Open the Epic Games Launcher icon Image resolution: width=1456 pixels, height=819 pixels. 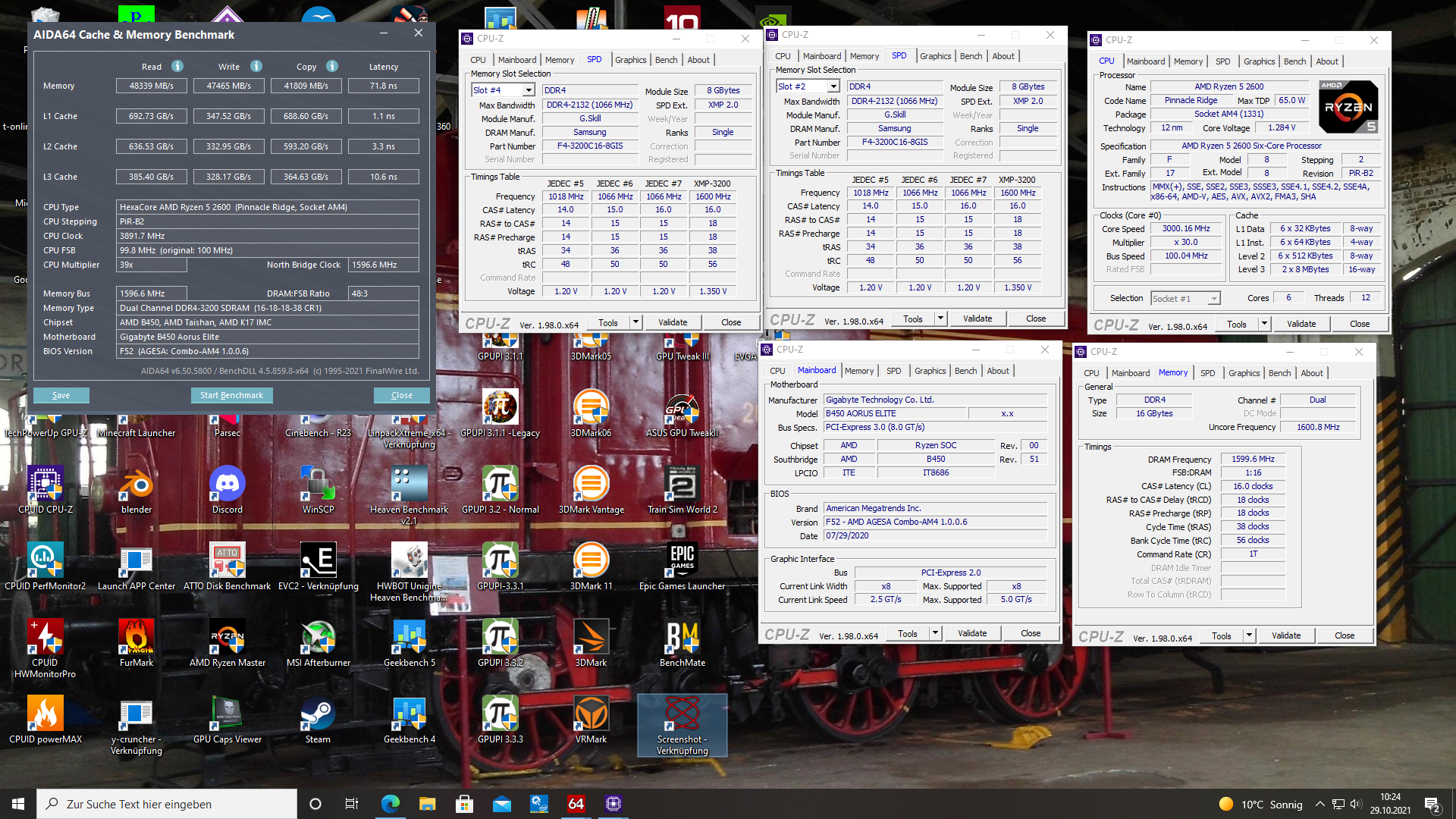click(682, 566)
